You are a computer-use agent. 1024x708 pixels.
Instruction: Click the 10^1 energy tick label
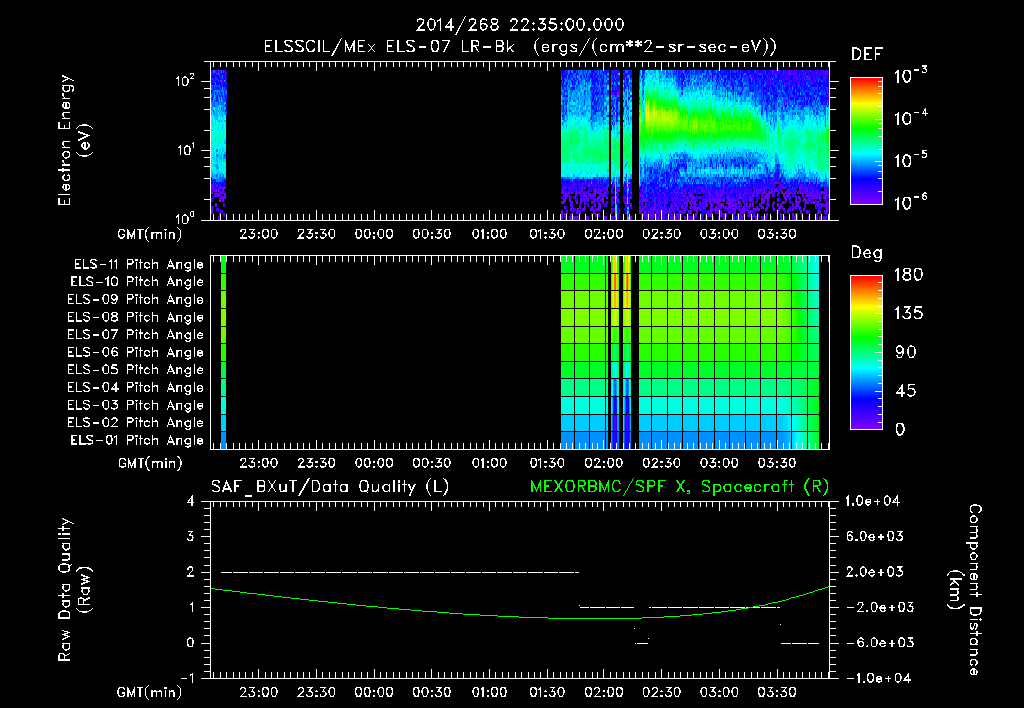[185, 150]
